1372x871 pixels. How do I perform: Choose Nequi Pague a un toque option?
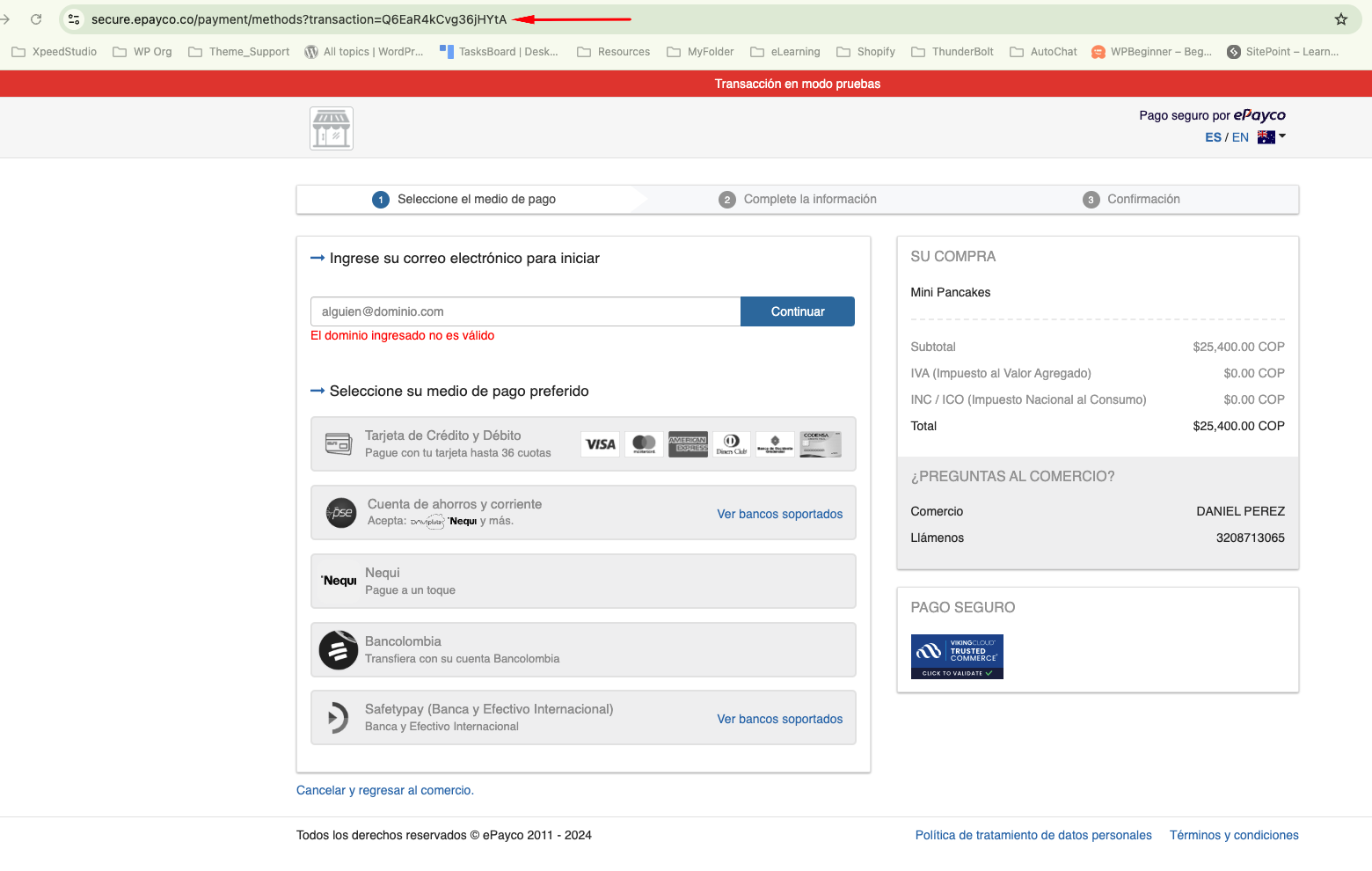[583, 582]
